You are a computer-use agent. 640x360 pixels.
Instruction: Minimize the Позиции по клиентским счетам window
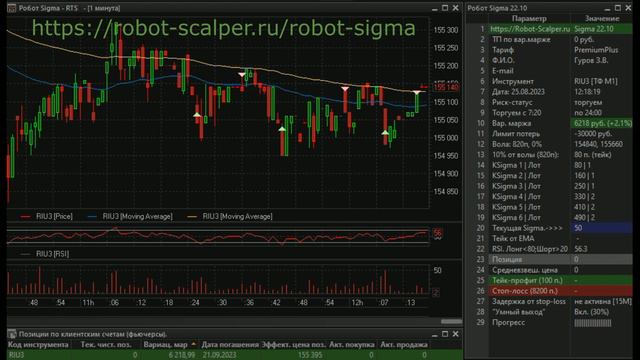point(434,334)
